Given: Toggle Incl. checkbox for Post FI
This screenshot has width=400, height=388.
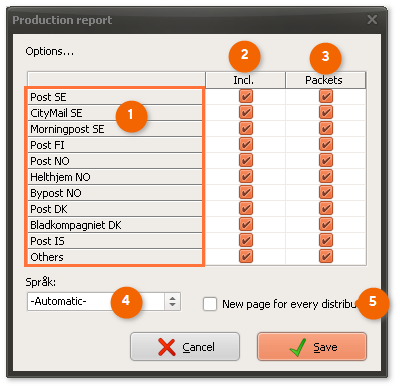Looking at the screenshot, I should (x=246, y=145).
